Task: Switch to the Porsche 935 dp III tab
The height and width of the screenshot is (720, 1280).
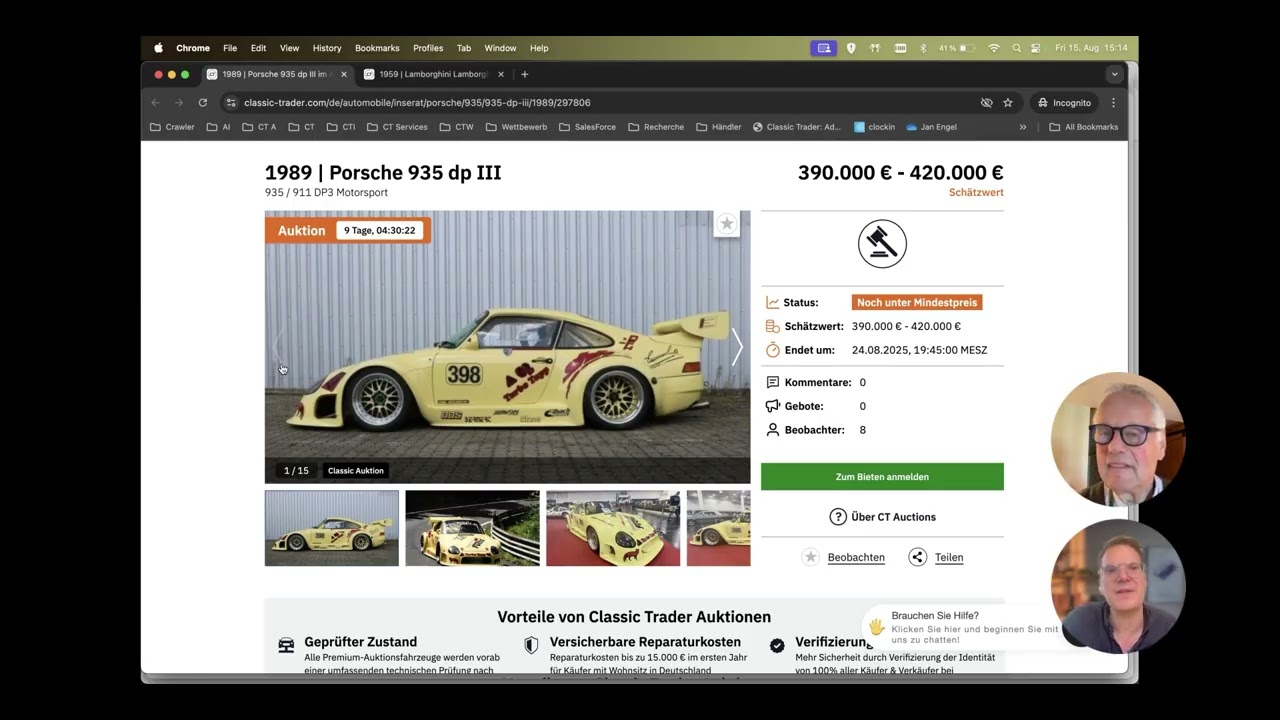Action: pyautogui.click(x=277, y=74)
